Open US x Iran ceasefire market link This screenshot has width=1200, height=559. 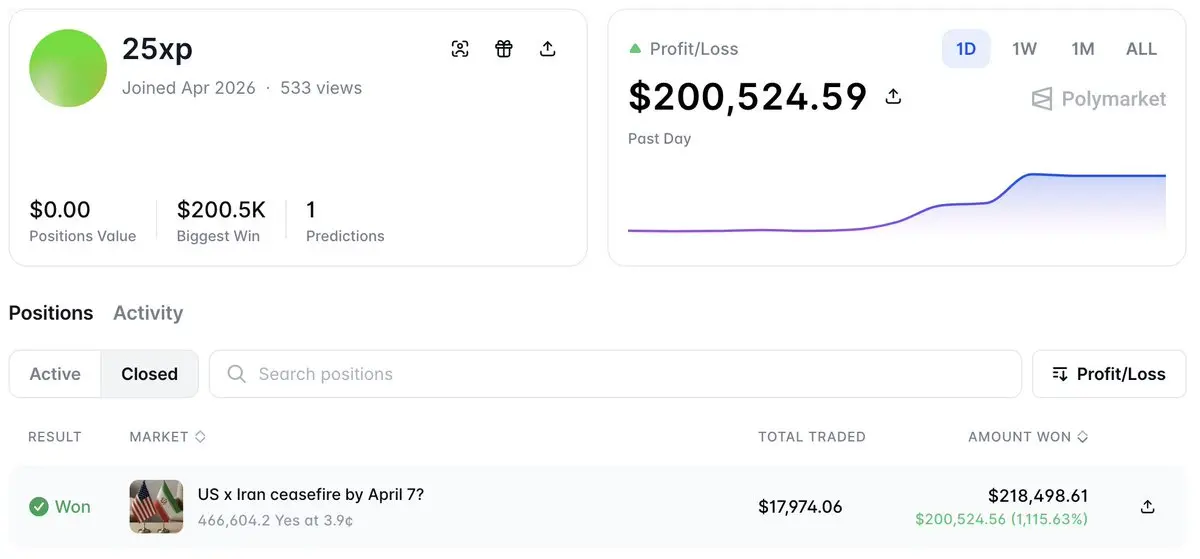(310, 495)
